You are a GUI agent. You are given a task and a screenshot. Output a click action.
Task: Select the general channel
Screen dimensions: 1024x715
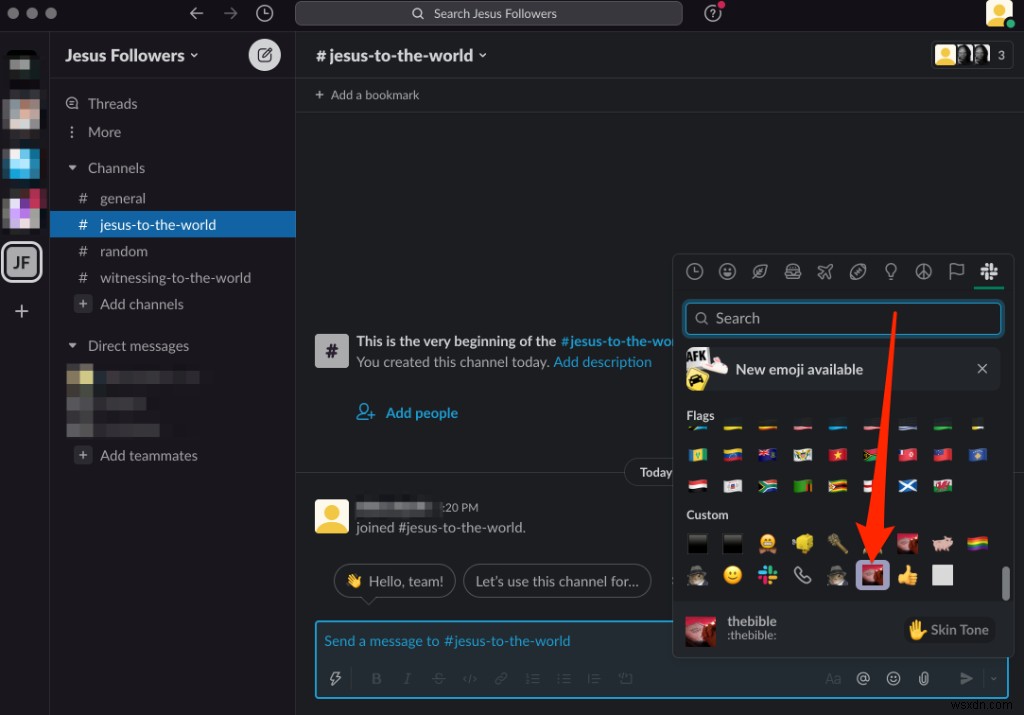point(122,198)
